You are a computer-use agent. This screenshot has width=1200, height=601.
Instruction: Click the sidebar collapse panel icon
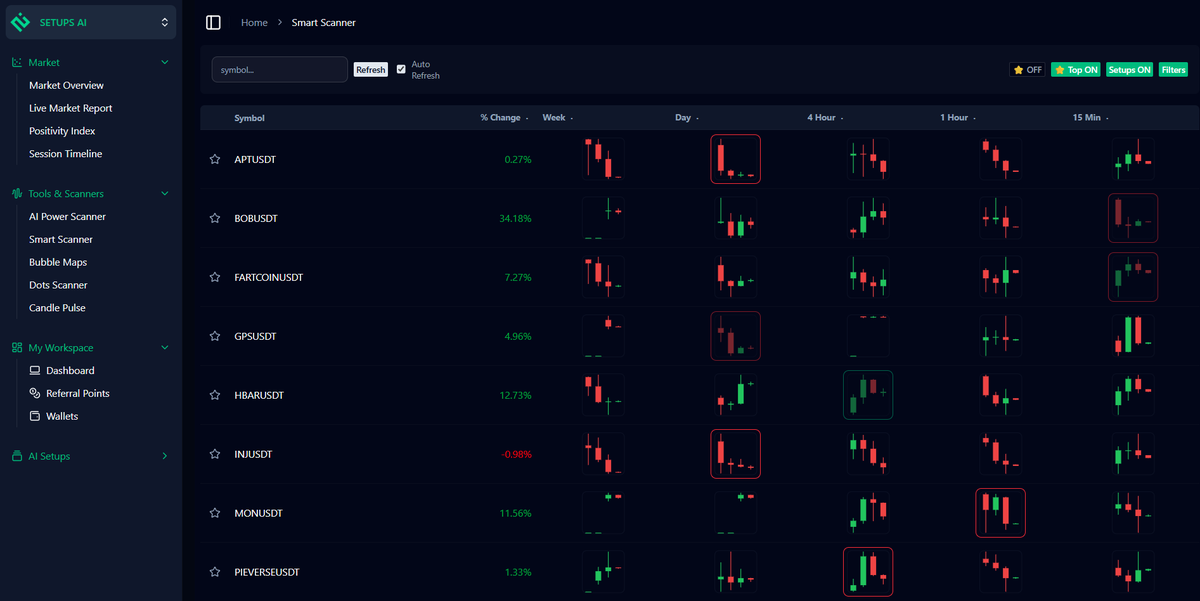pos(213,22)
